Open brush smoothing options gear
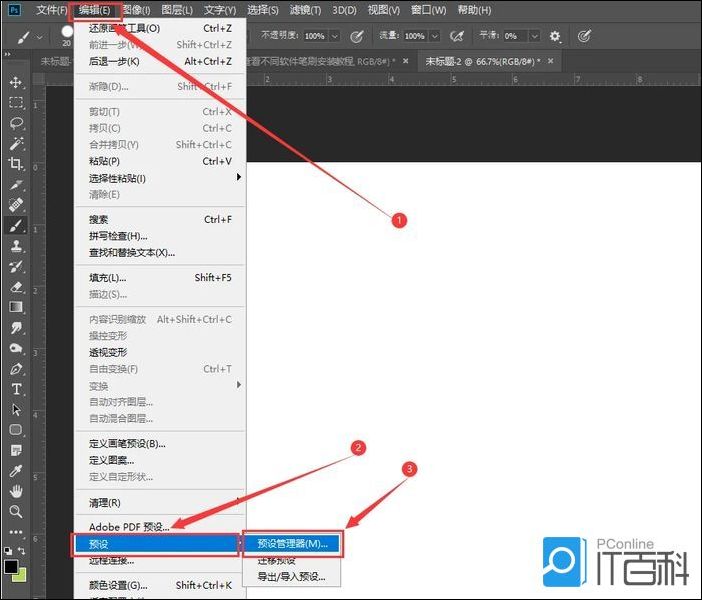702x600 pixels. pyautogui.click(x=556, y=36)
